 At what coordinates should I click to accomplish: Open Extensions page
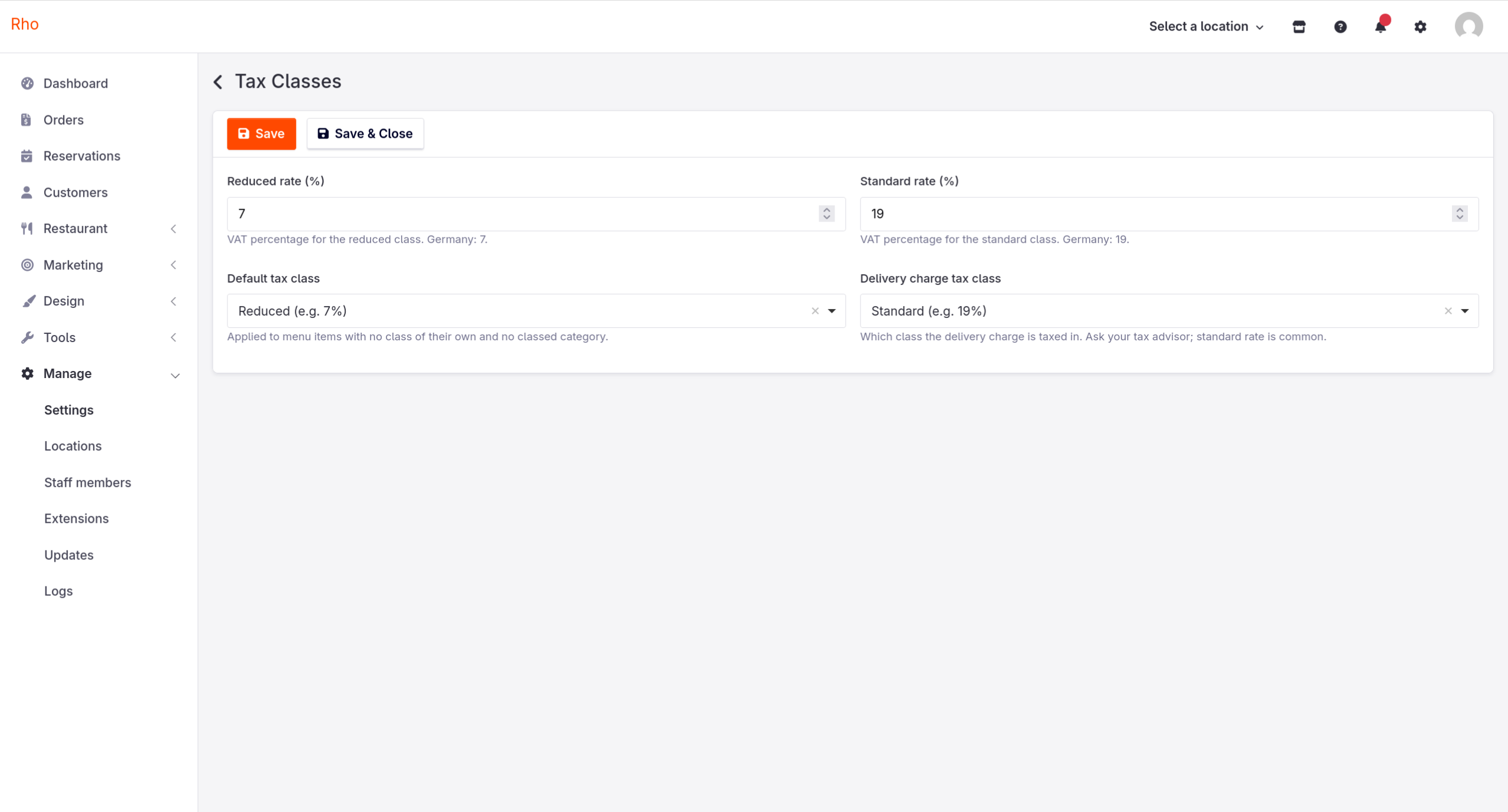pyautogui.click(x=77, y=518)
